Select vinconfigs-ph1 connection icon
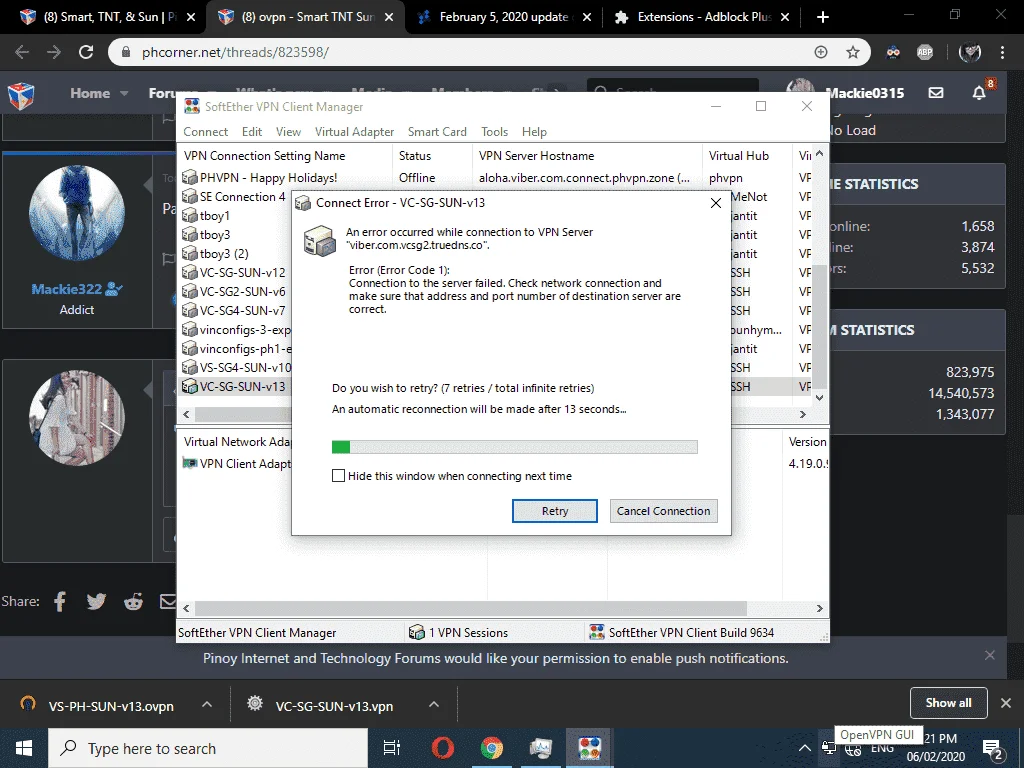 (189, 348)
